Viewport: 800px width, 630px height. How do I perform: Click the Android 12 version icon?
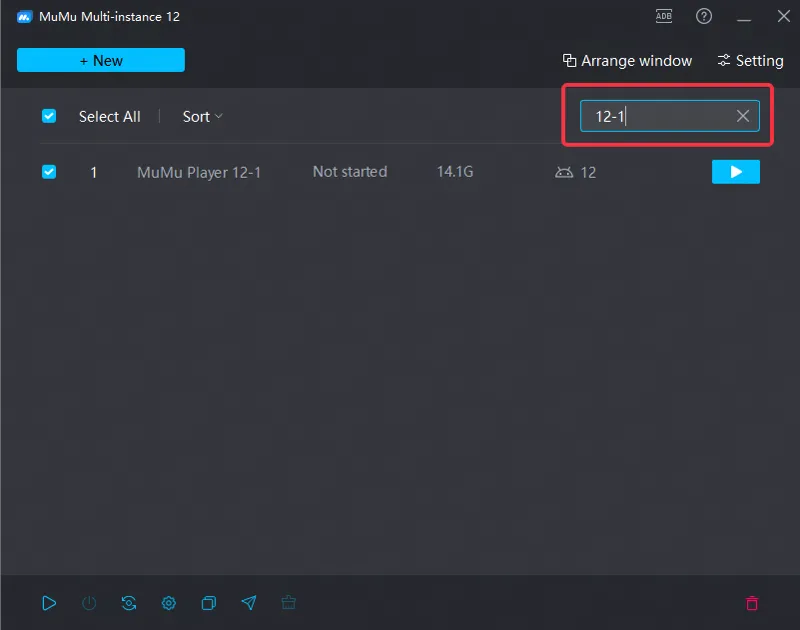coord(564,172)
